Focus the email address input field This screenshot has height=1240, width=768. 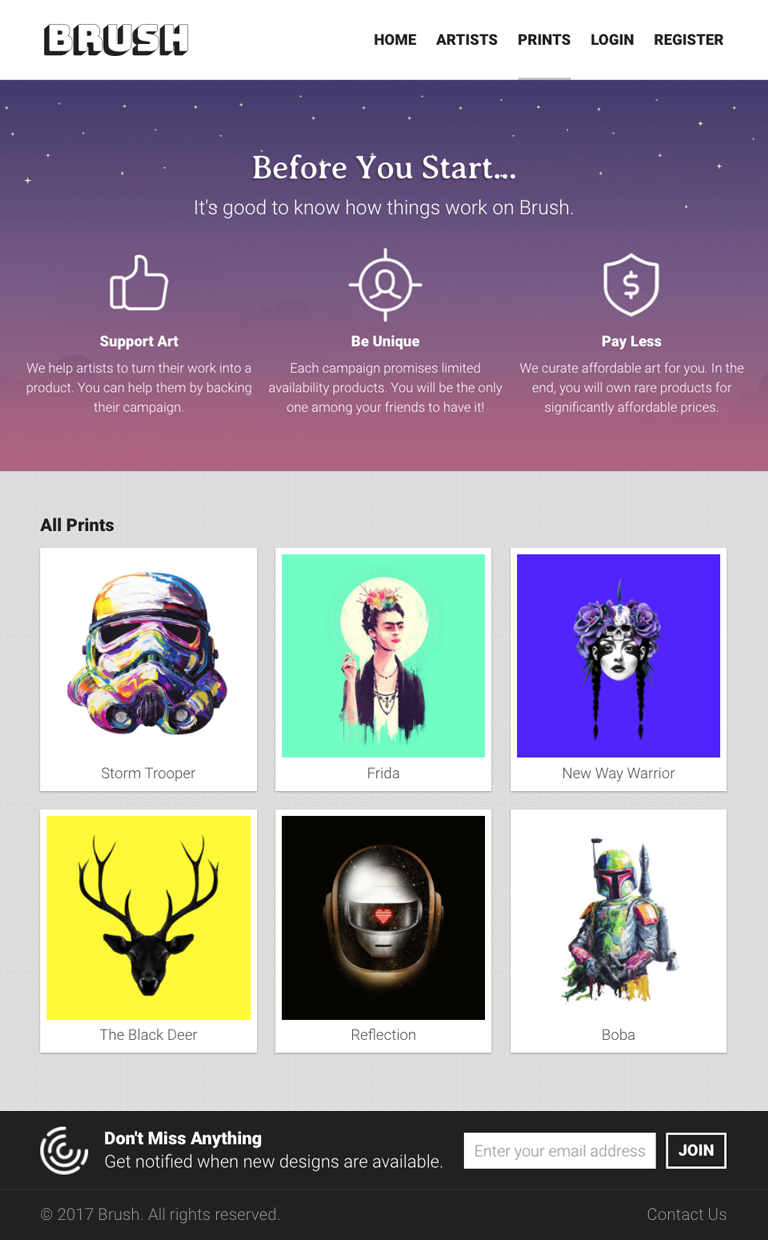click(560, 1151)
